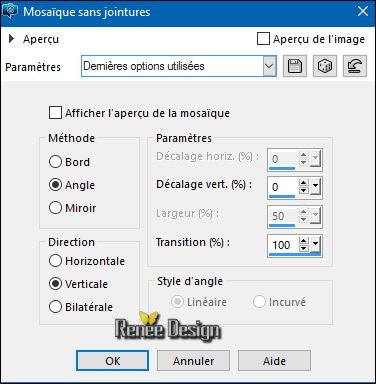Select the Miroir method radio button
The height and width of the screenshot is (384, 376).
(55, 208)
